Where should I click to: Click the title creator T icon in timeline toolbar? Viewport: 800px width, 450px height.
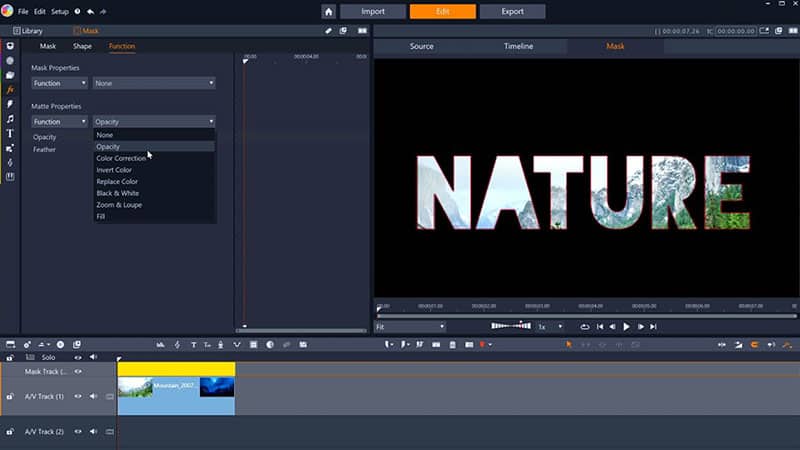pyautogui.click(x=192, y=344)
